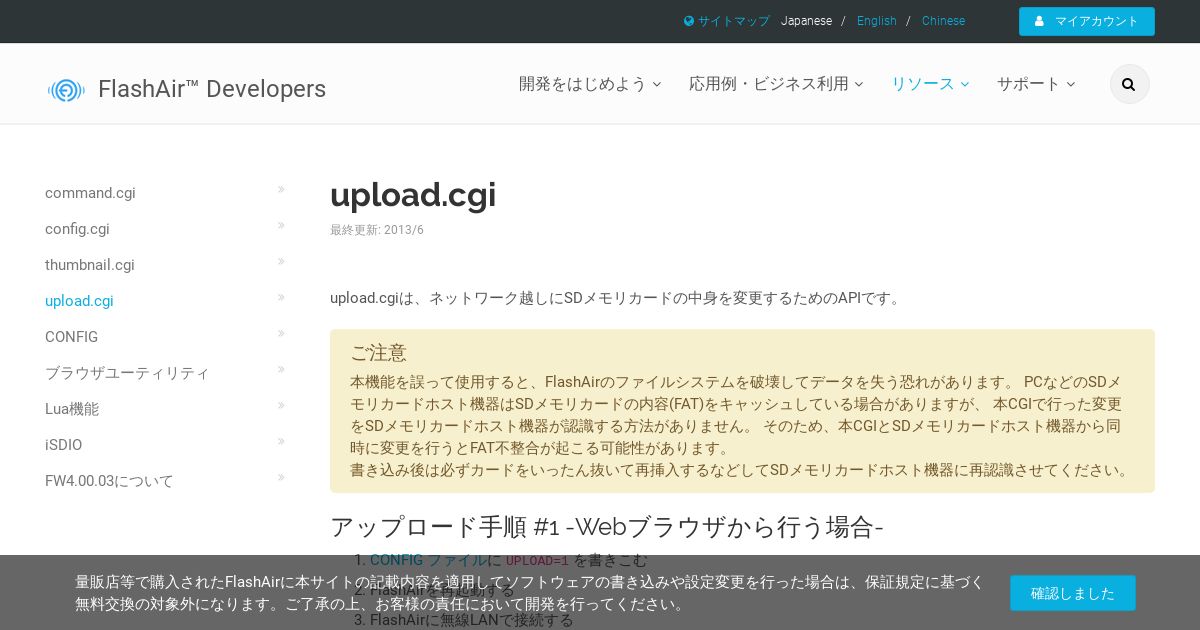The image size is (1200, 630).
Task: Expand the サポート menu chevron
Action: coord(1071,84)
